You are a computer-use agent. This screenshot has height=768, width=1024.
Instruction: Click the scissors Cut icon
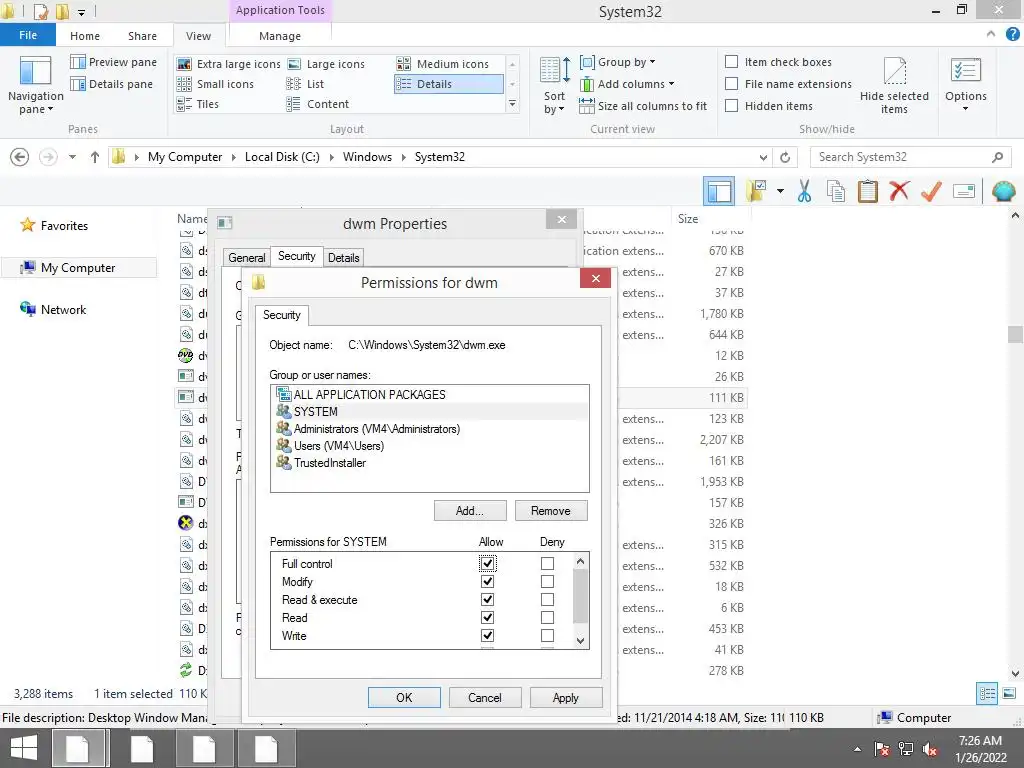point(804,191)
